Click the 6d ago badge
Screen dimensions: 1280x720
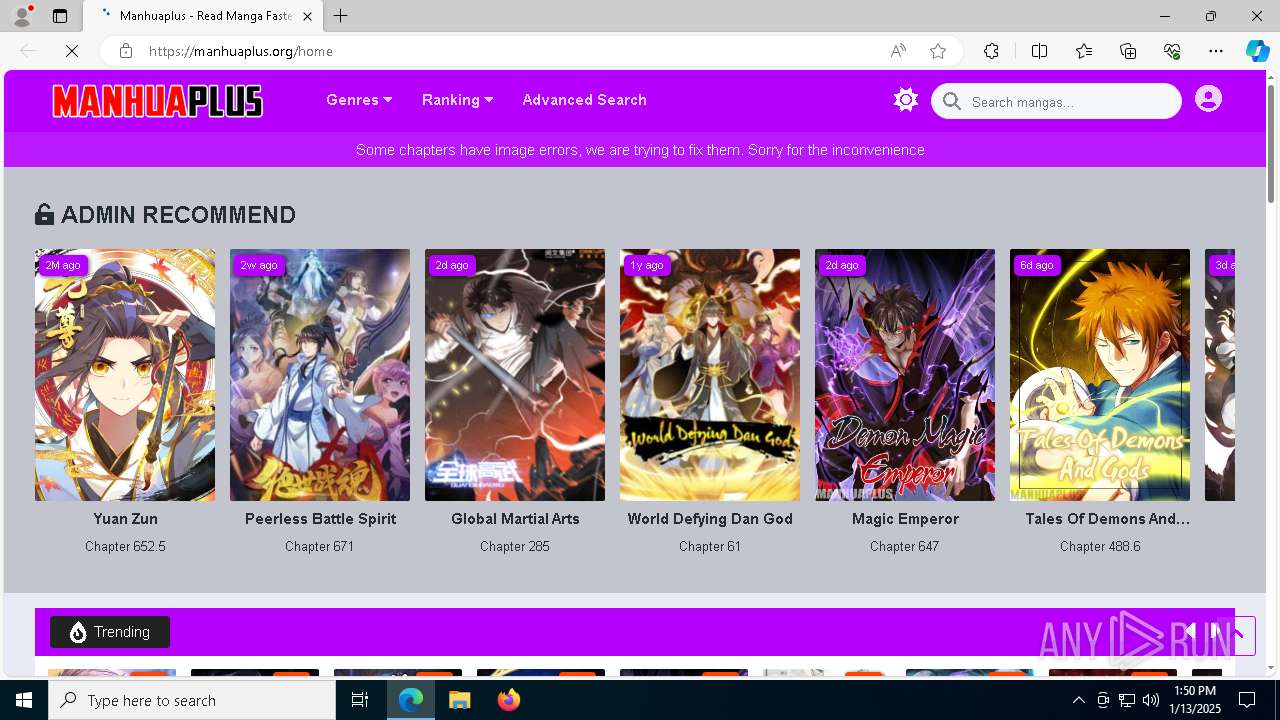pos(1037,265)
